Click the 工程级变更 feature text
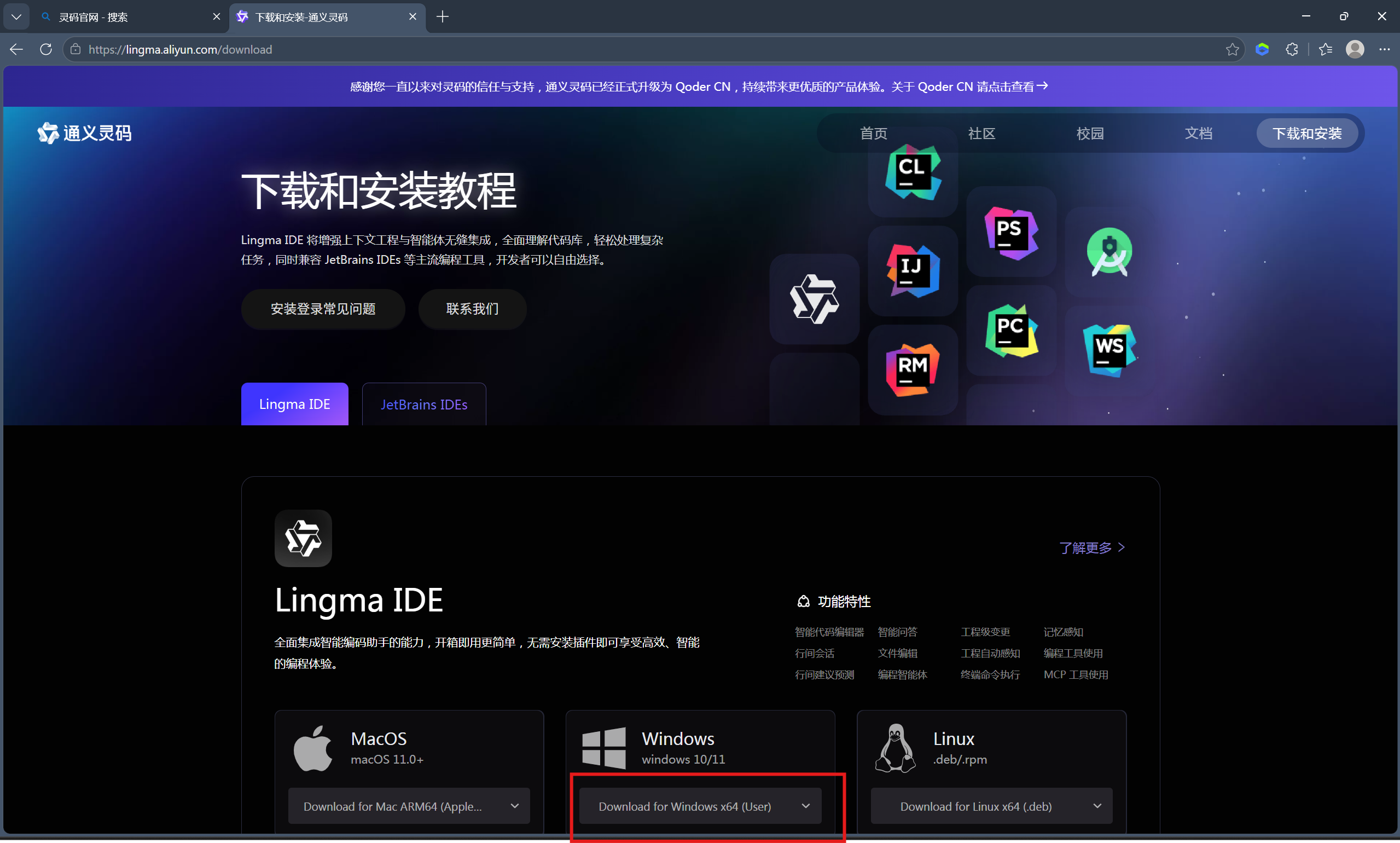This screenshot has width=1400, height=843. click(x=985, y=632)
